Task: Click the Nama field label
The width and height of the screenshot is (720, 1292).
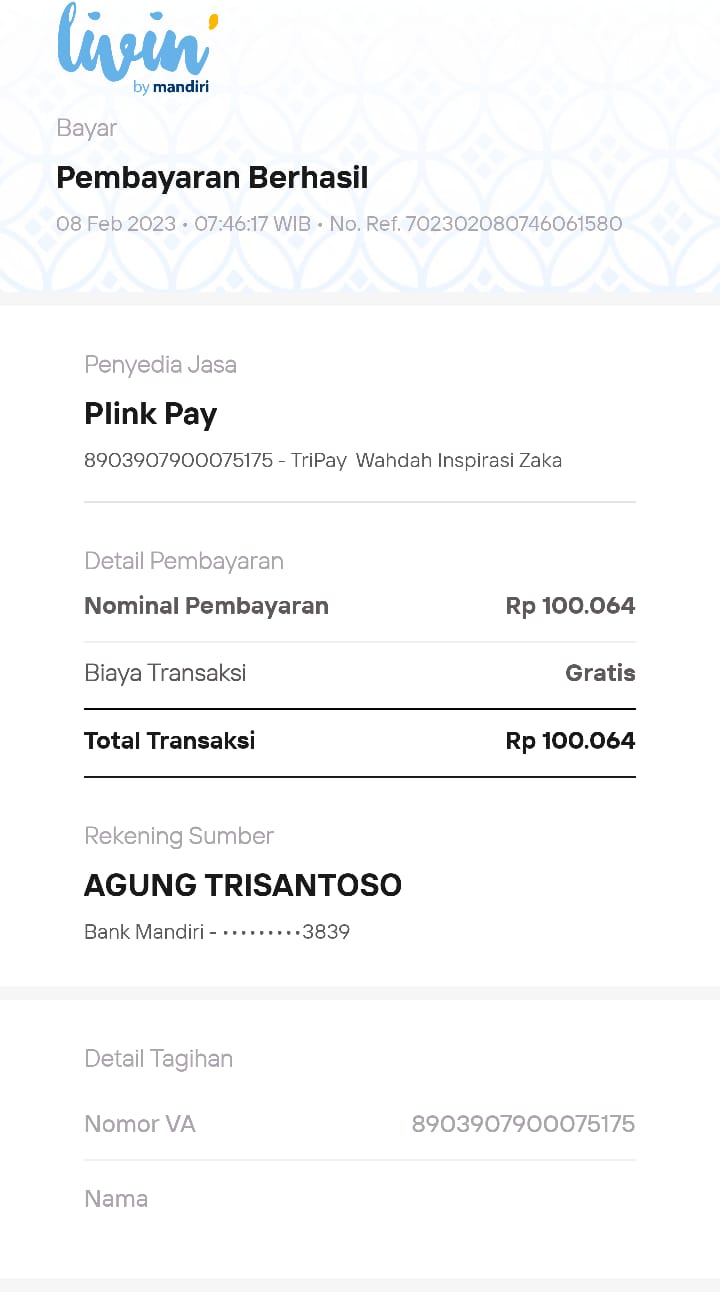Action: click(116, 1199)
